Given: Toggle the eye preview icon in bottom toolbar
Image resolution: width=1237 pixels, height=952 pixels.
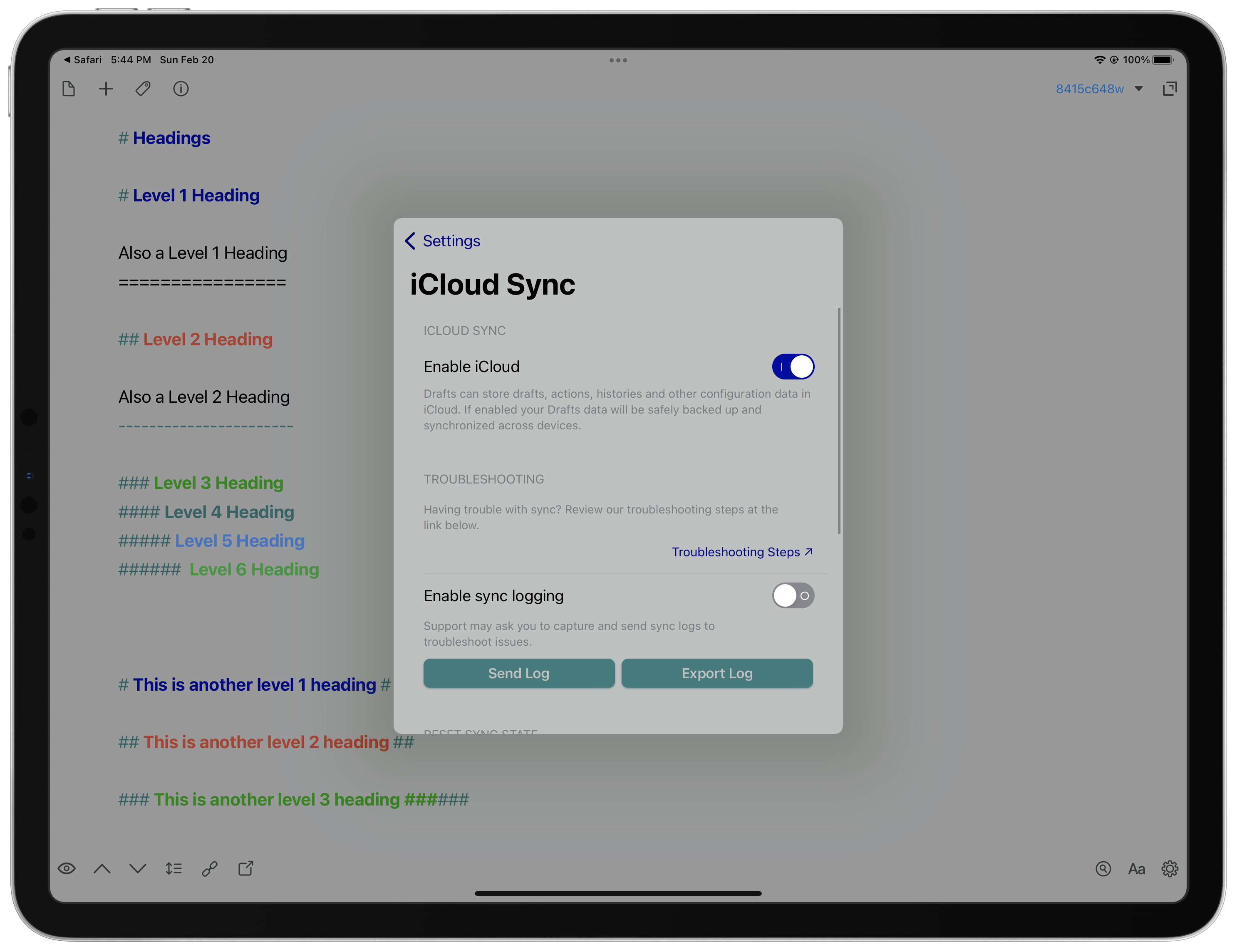Looking at the screenshot, I should pyautogui.click(x=66, y=868).
